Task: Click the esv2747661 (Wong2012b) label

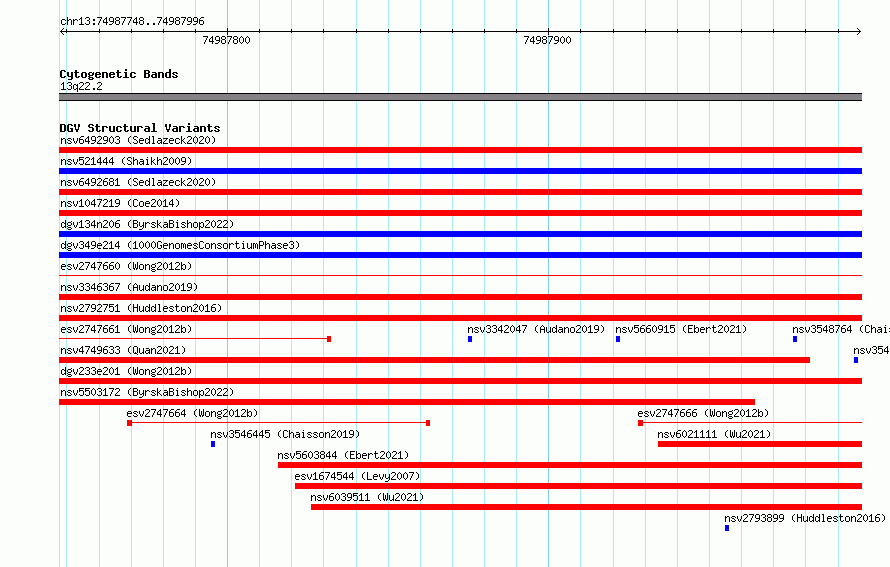Action: coord(126,329)
